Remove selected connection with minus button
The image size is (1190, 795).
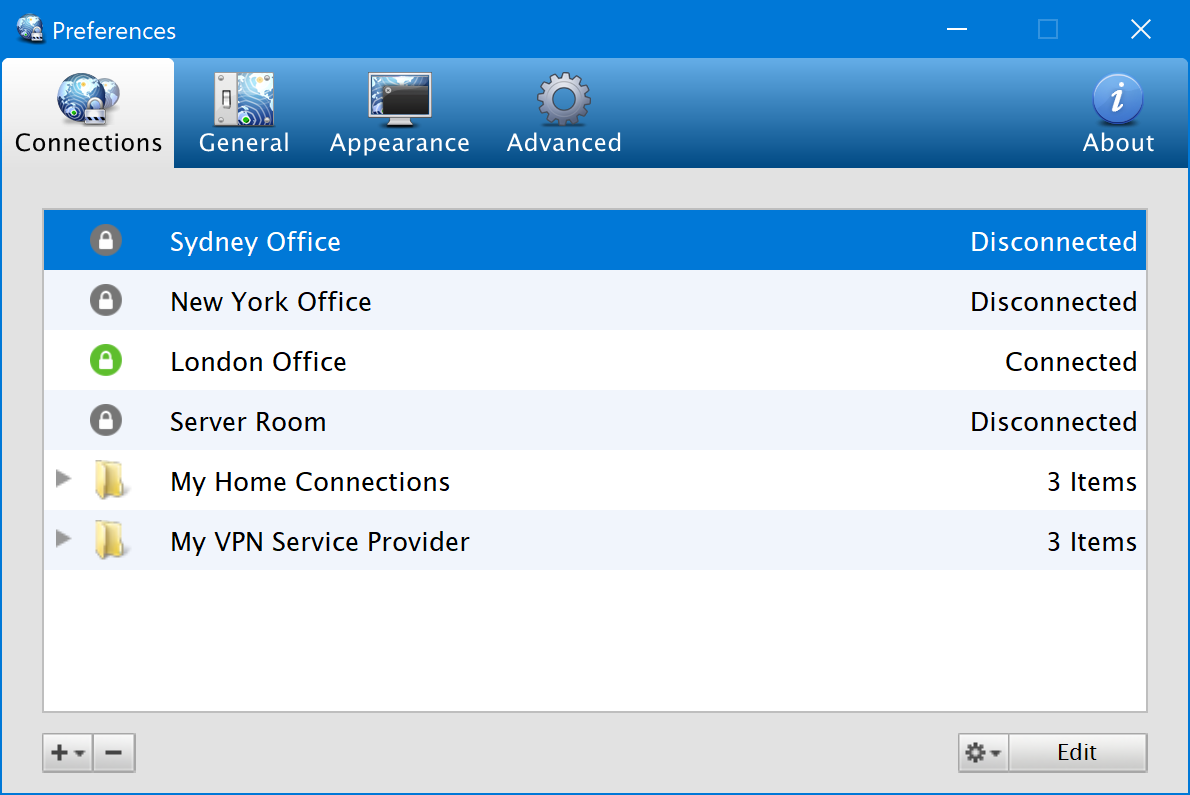click(114, 753)
